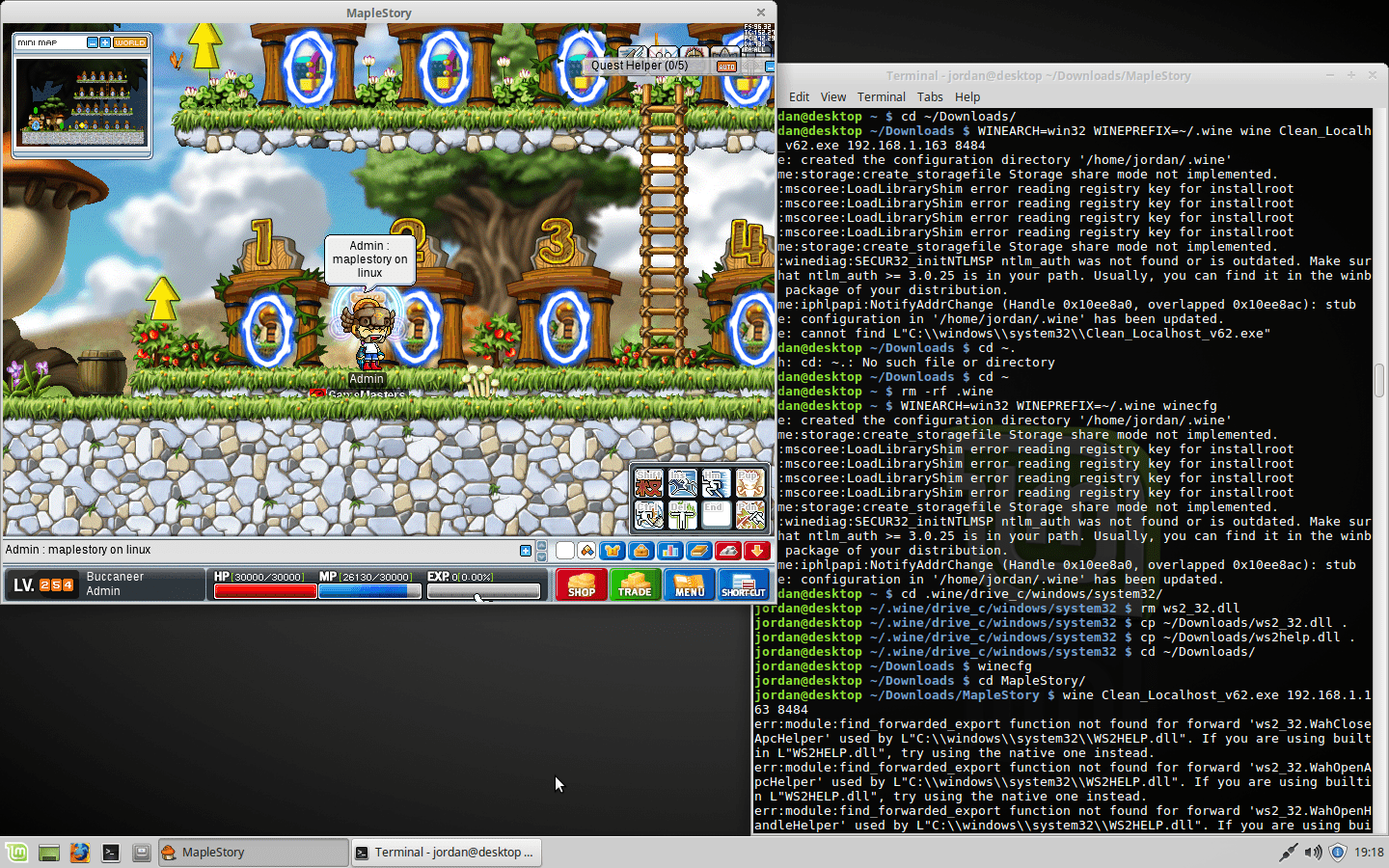Click the Ctrl quick slot skill icon
Image resolution: width=1389 pixels, height=868 pixels.
click(649, 515)
